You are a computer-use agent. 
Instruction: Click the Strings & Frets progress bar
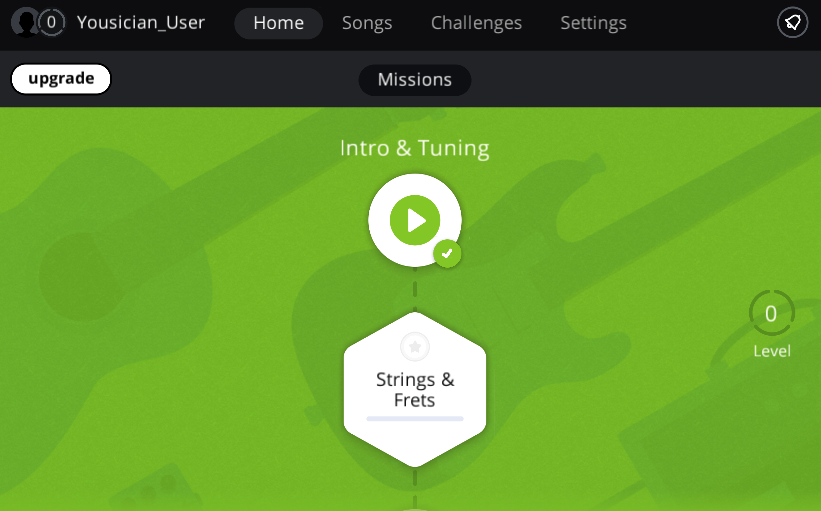[414, 418]
